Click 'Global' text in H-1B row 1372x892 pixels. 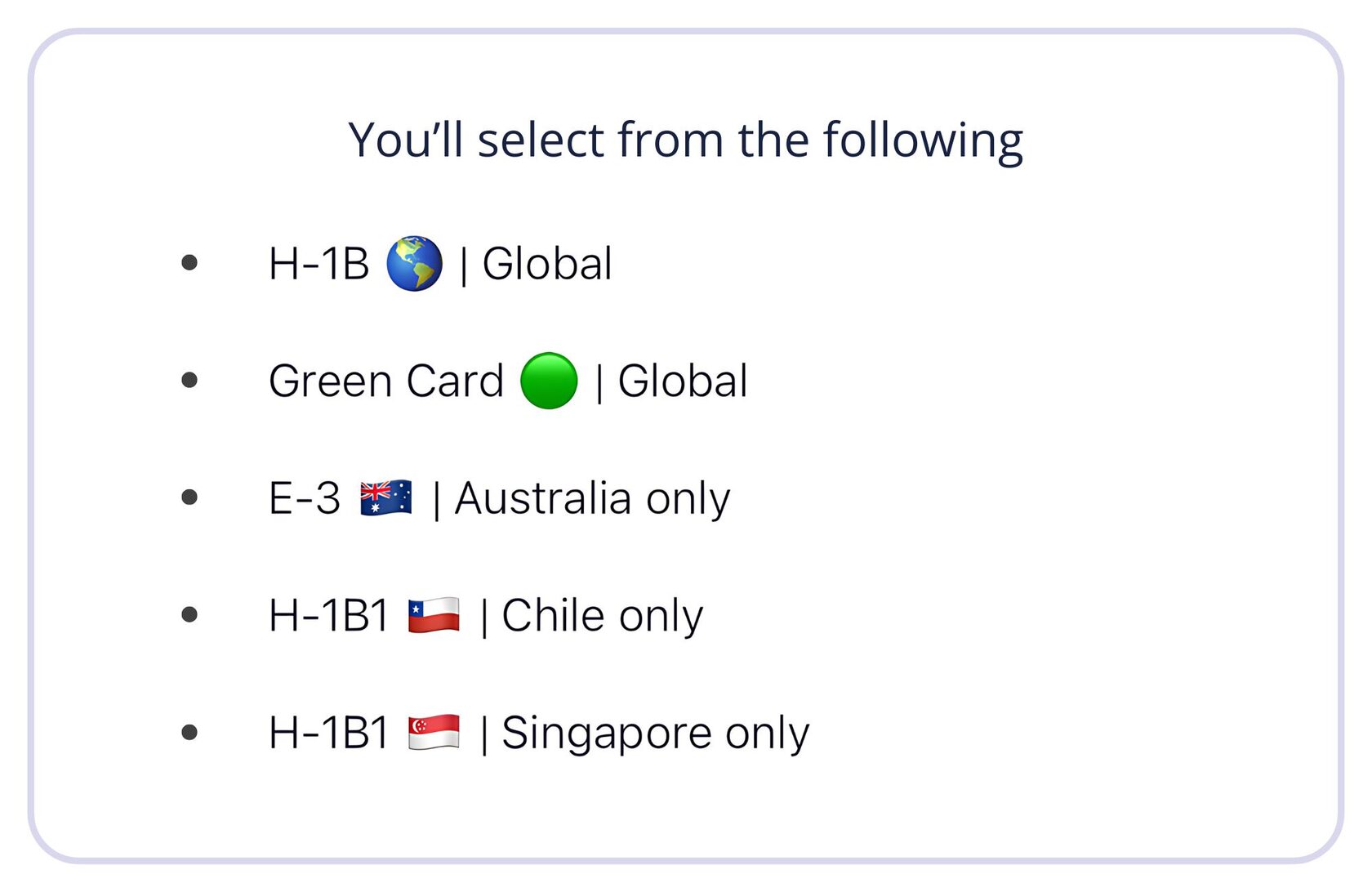click(547, 264)
